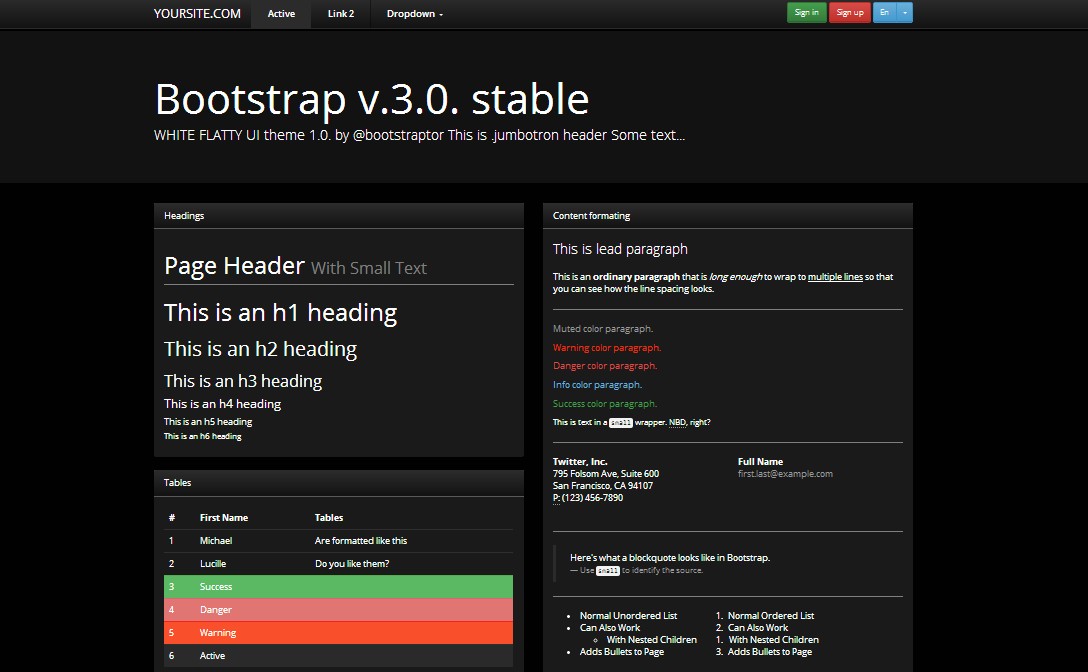Click the blue En language button
The height and width of the screenshot is (672, 1088).
(x=884, y=12)
